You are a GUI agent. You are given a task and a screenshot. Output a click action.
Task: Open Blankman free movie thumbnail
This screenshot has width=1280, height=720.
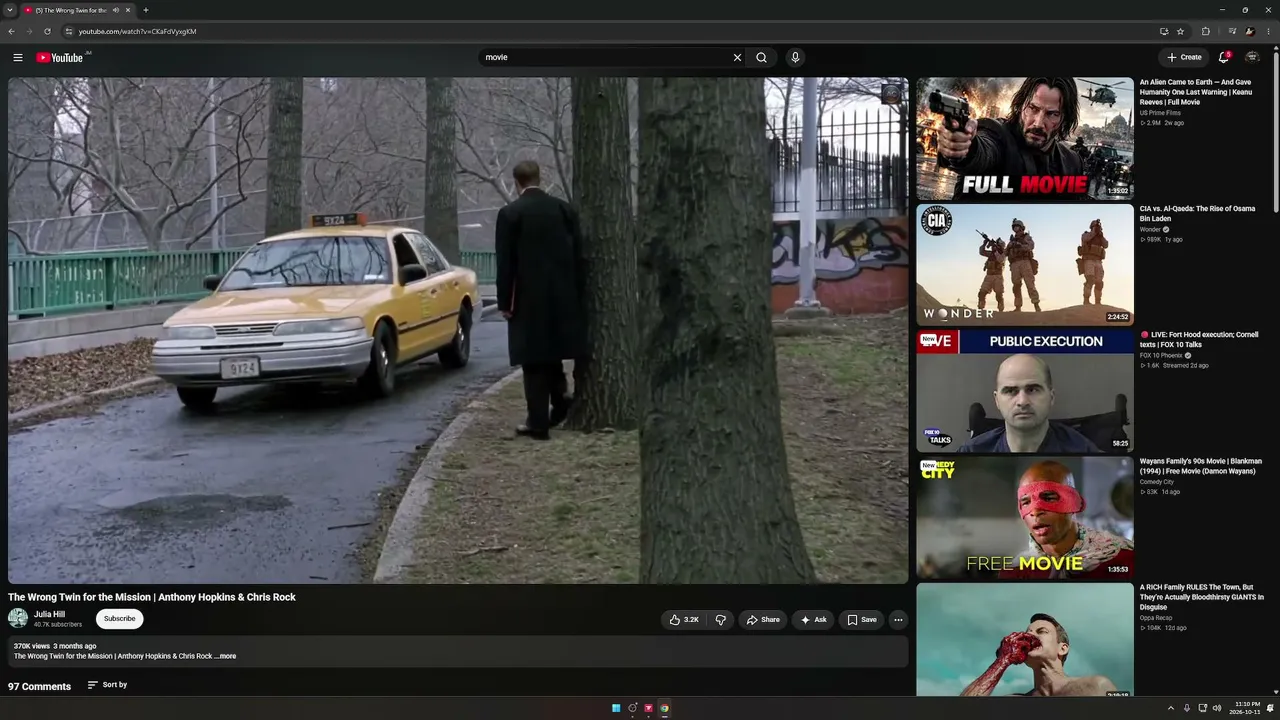point(1025,517)
